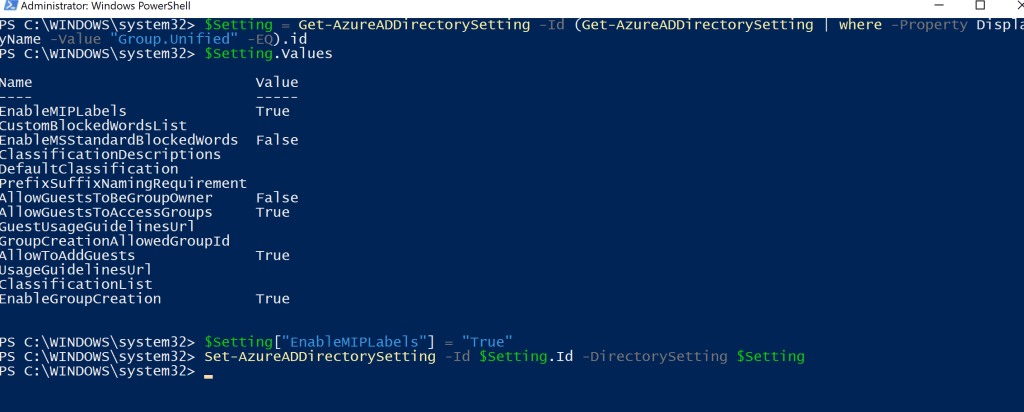
Task: Click the Name column header
Action: (x=16, y=82)
